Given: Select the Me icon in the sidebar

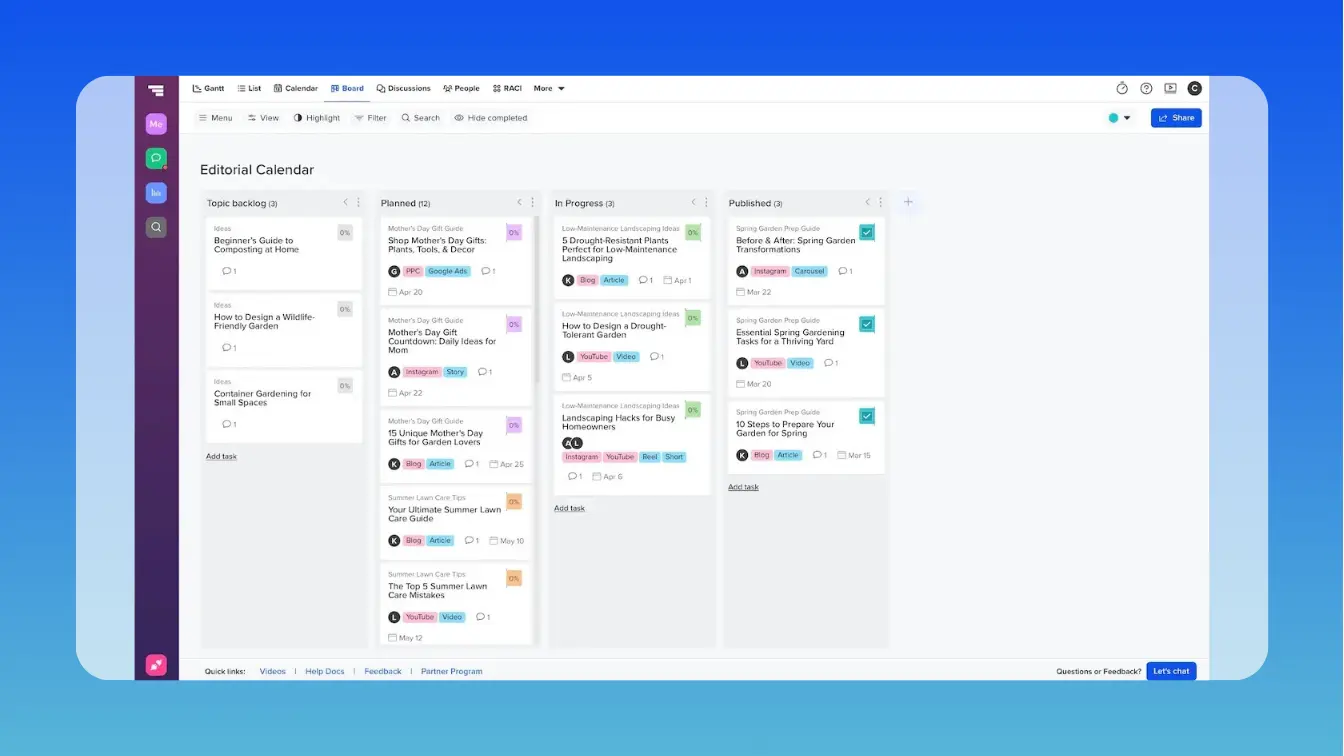Looking at the screenshot, I should point(156,124).
